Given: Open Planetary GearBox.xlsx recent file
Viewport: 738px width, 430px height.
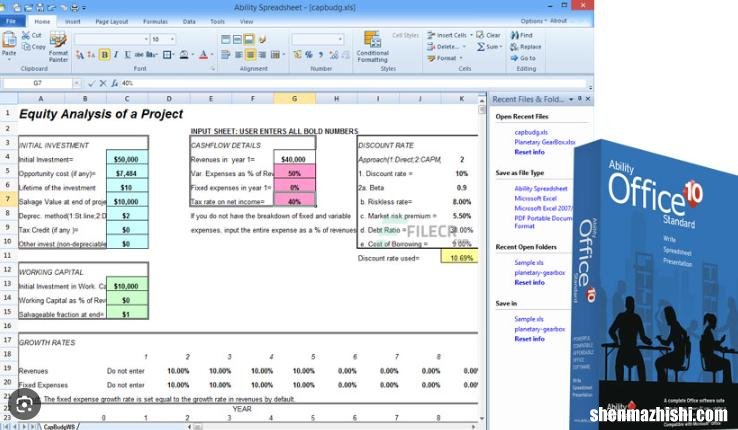Looking at the screenshot, I should click(545, 142).
